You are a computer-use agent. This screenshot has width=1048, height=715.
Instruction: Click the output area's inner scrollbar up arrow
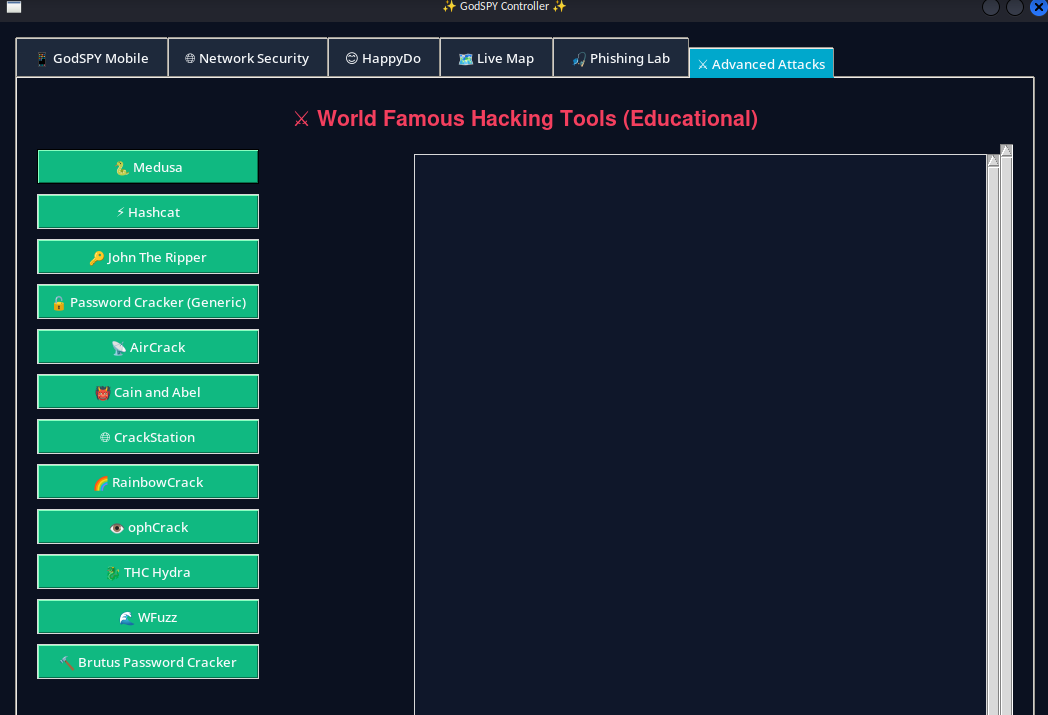(x=993, y=160)
